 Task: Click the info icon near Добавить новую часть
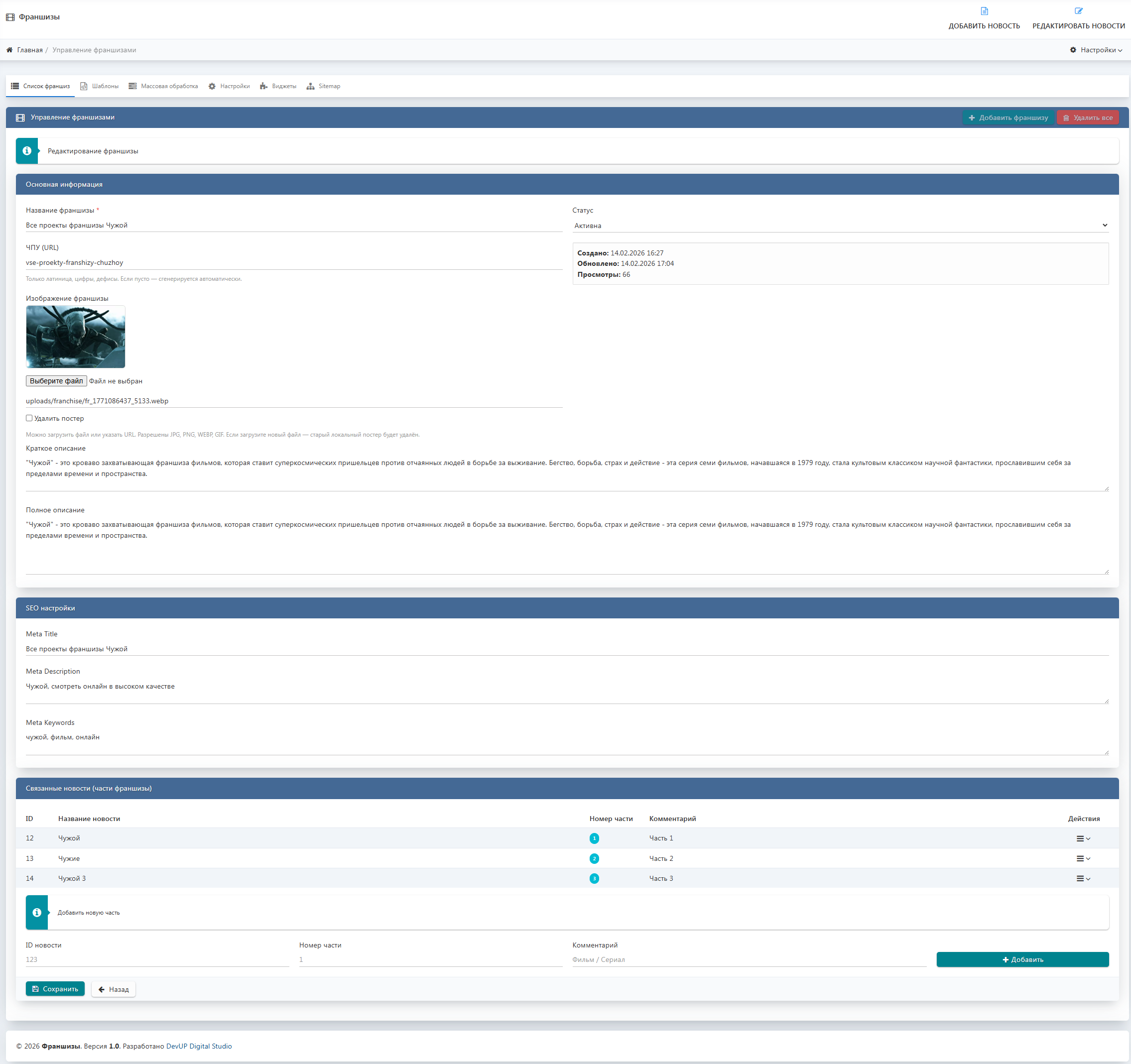coord(37,912)
